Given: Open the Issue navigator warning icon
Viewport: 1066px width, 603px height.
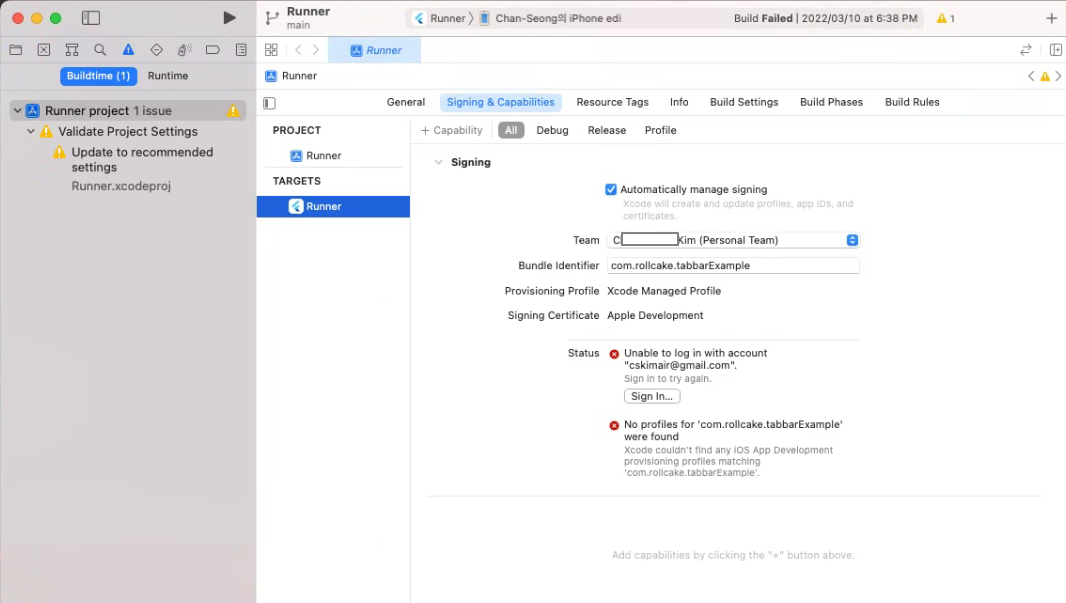Looking at the screenshot, I should pyautogui.click(x=128, y=50).
